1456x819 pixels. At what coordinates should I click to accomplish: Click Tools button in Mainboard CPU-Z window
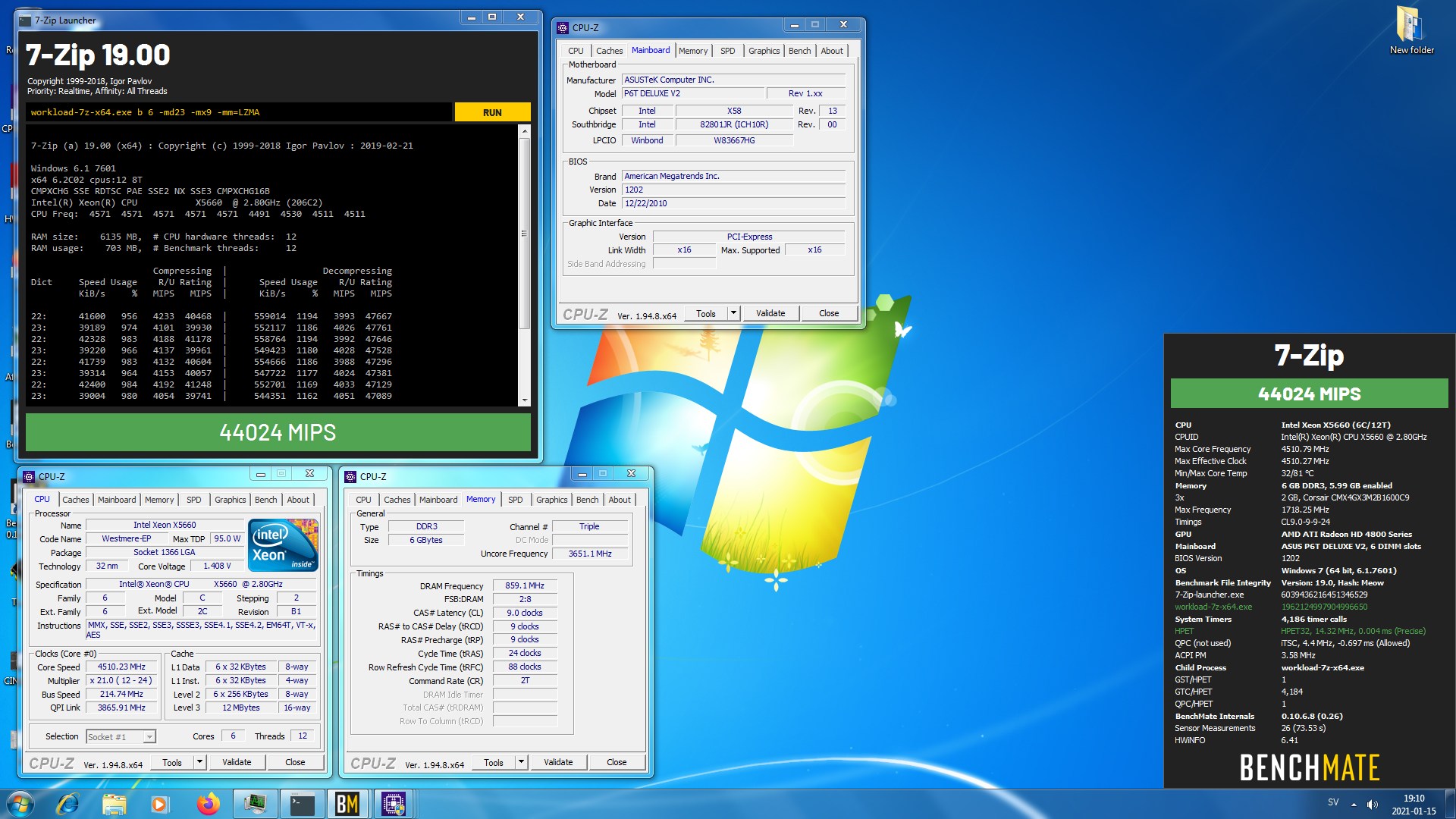706,314
